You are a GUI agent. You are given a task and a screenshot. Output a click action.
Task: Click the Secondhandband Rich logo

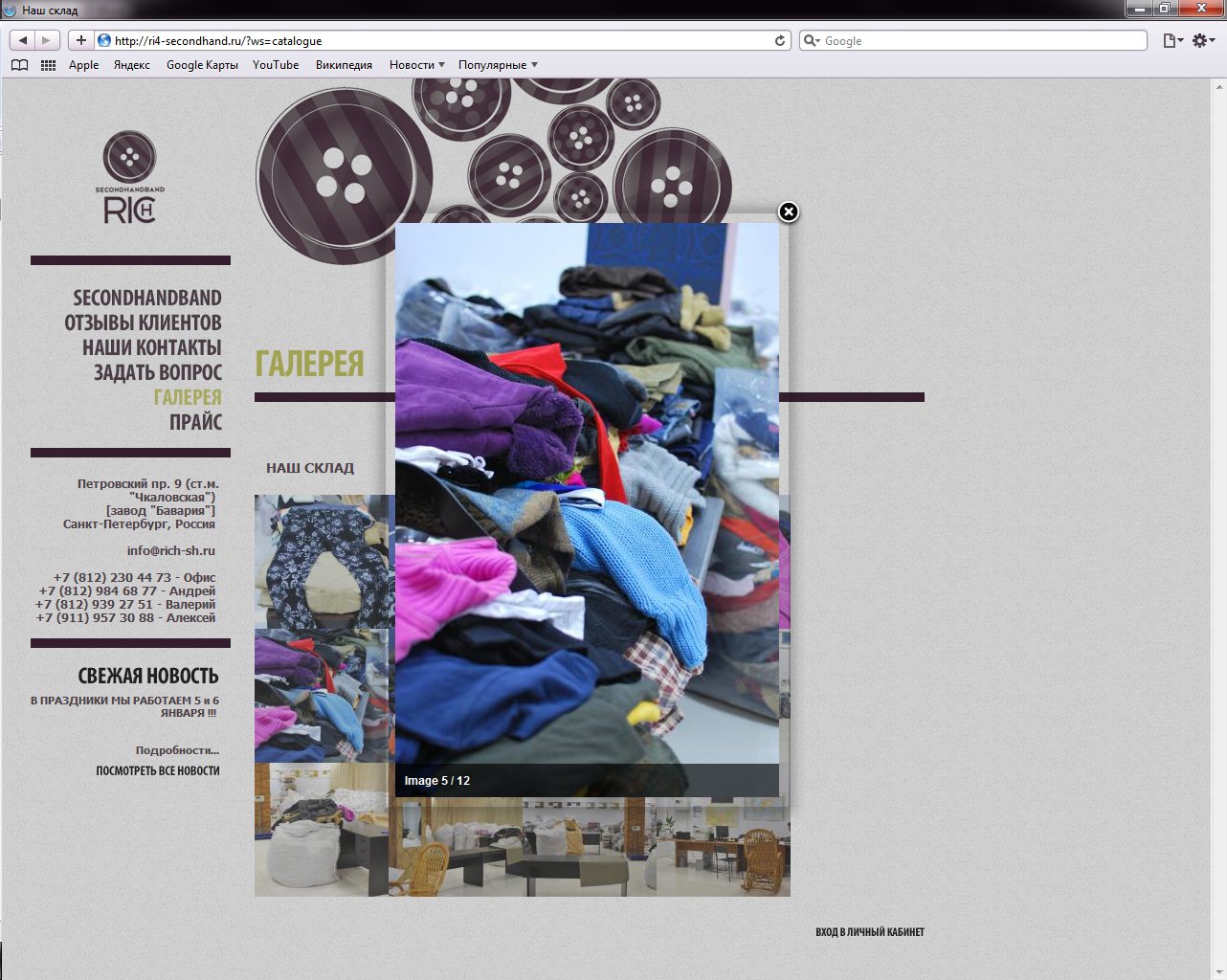click(x=129, y=178)
